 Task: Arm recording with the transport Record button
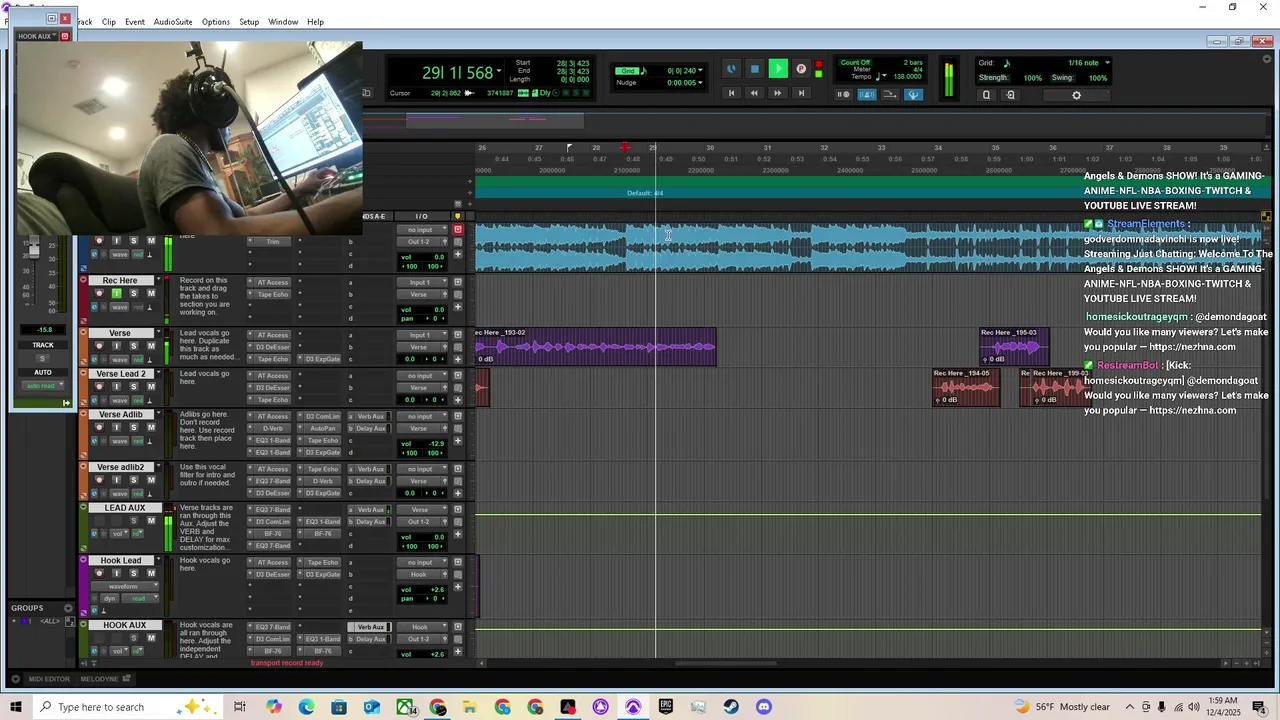pos(801,69)
